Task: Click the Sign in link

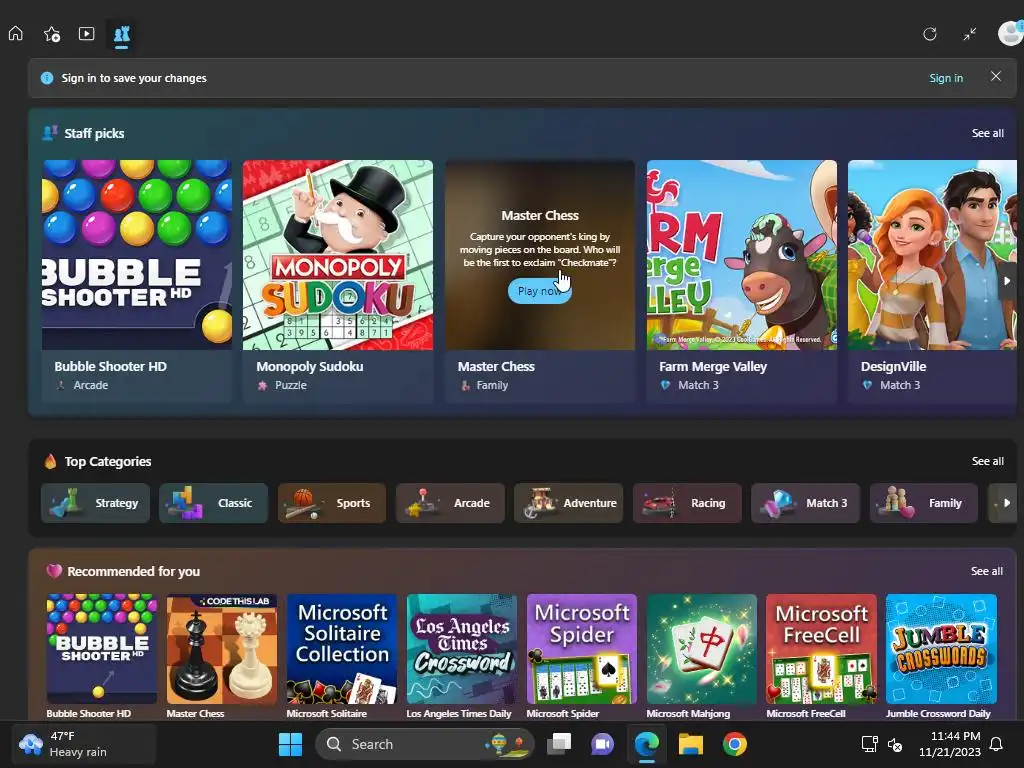Action: (x=946, y=78)
